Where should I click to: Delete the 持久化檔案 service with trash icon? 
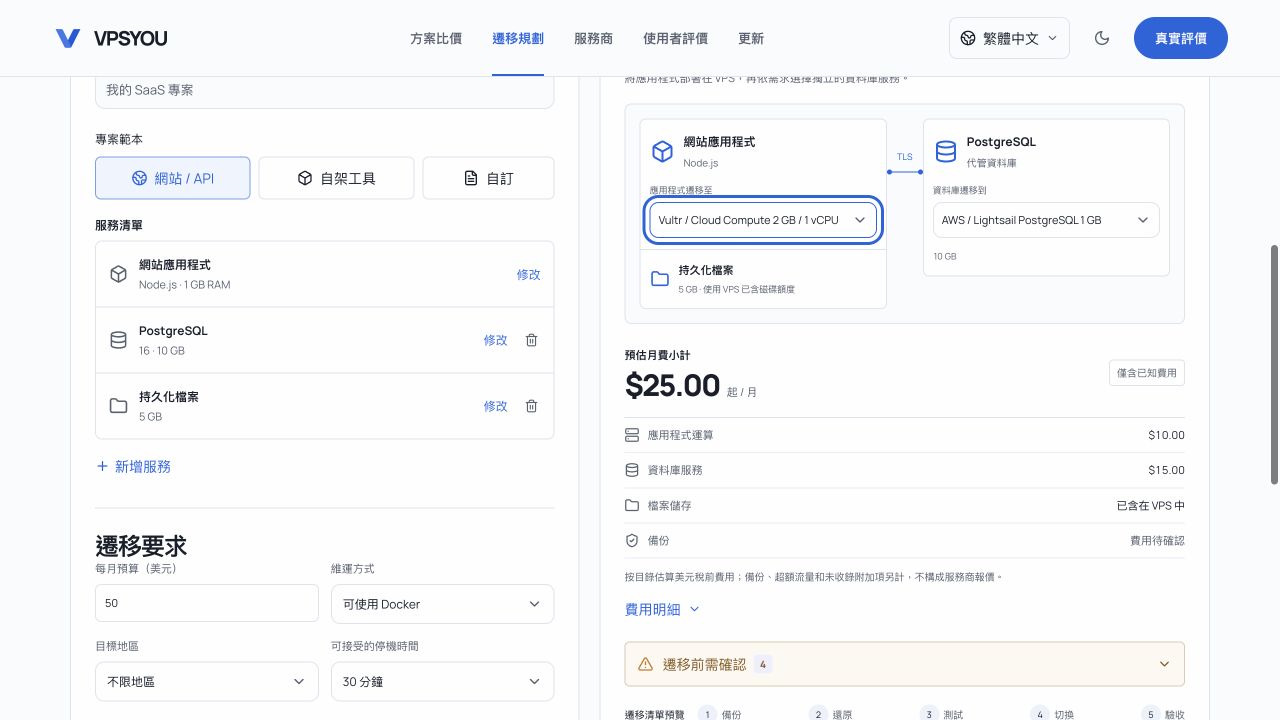[532, 406]
